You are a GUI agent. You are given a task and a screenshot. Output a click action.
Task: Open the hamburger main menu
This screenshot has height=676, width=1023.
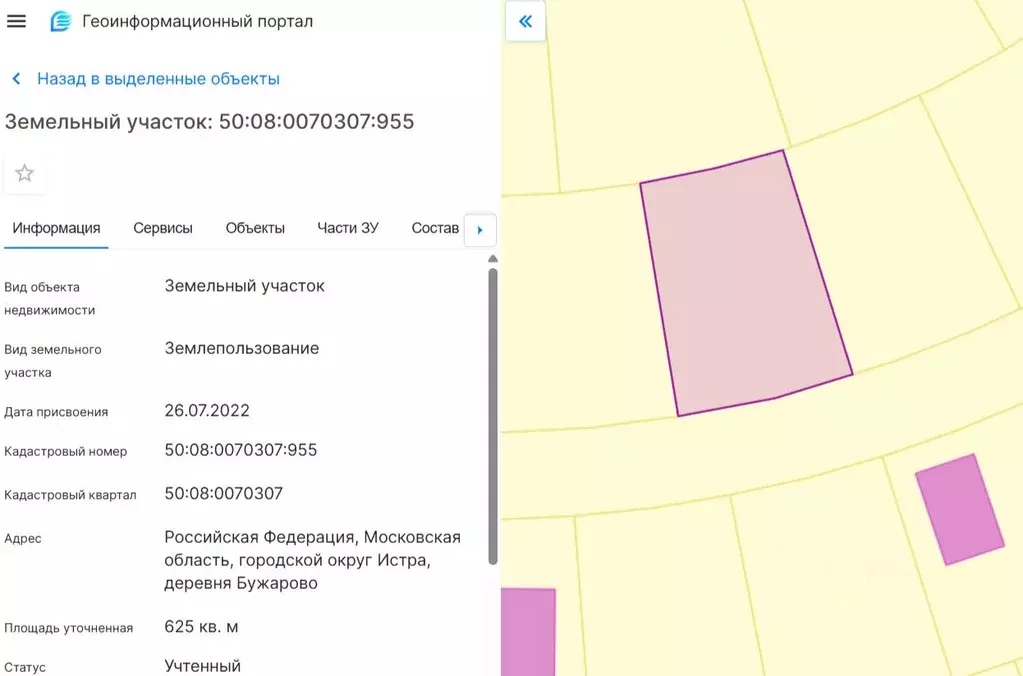16,21
